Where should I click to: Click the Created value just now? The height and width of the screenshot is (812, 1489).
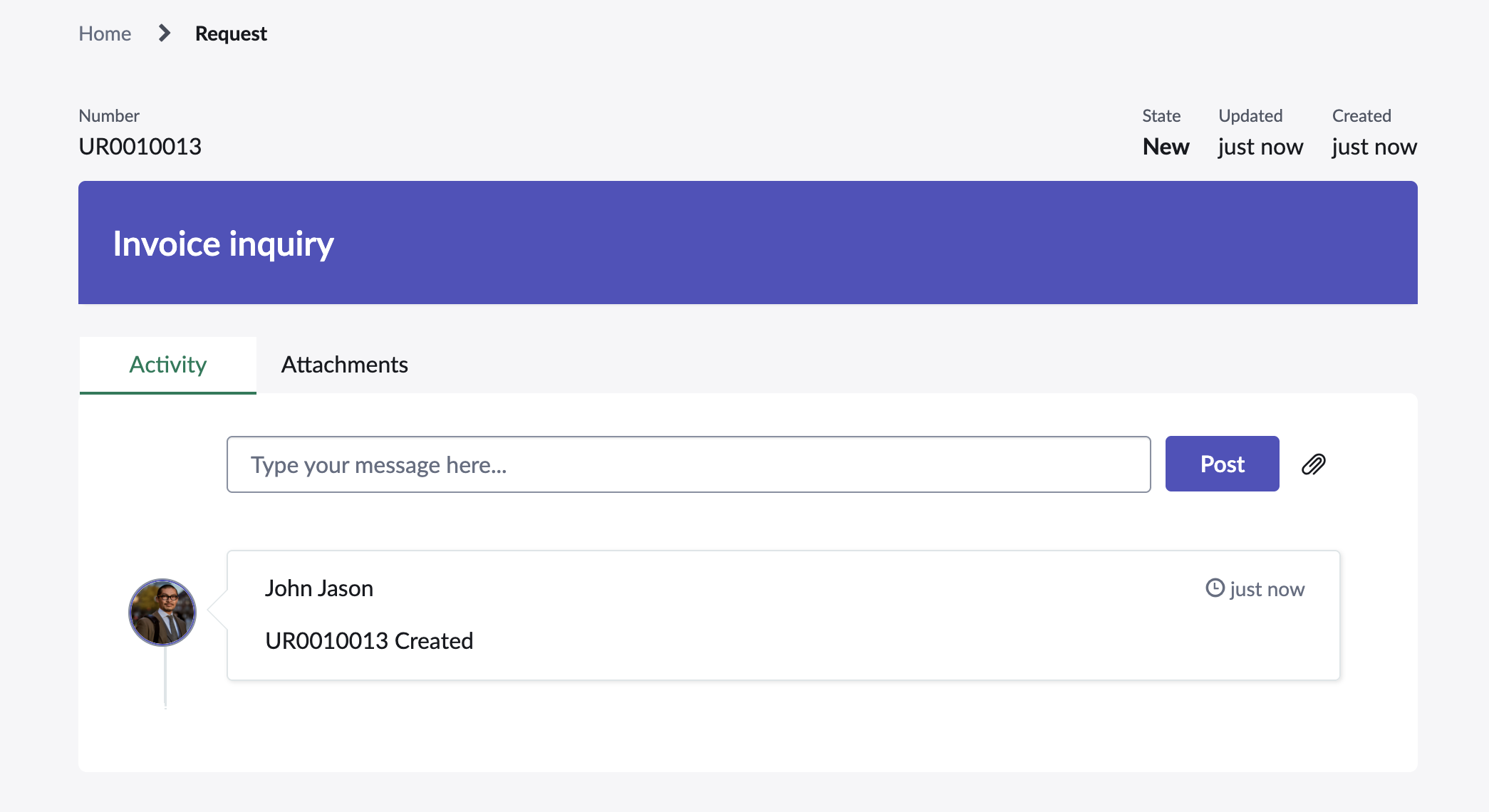click(1375, 147)
